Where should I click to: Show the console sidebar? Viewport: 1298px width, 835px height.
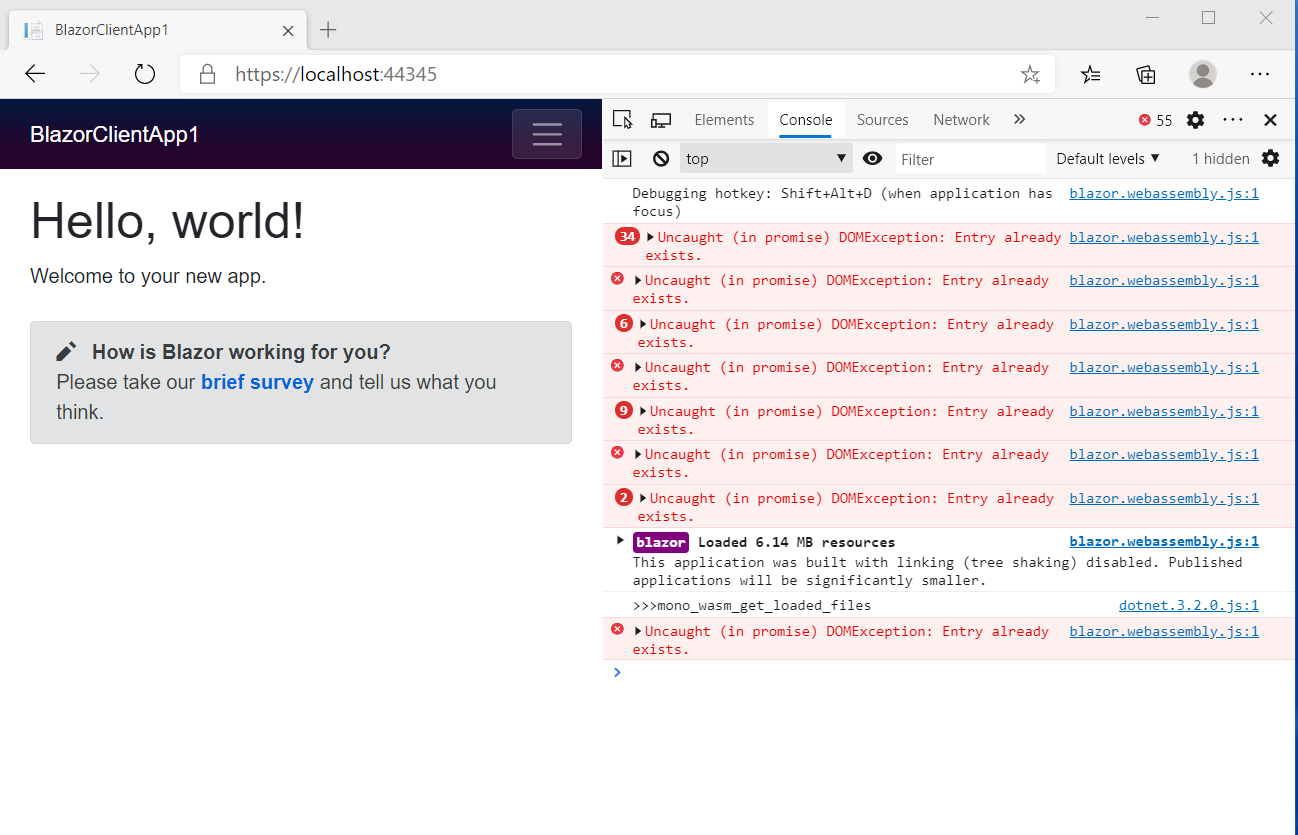[x=622, y=158]
